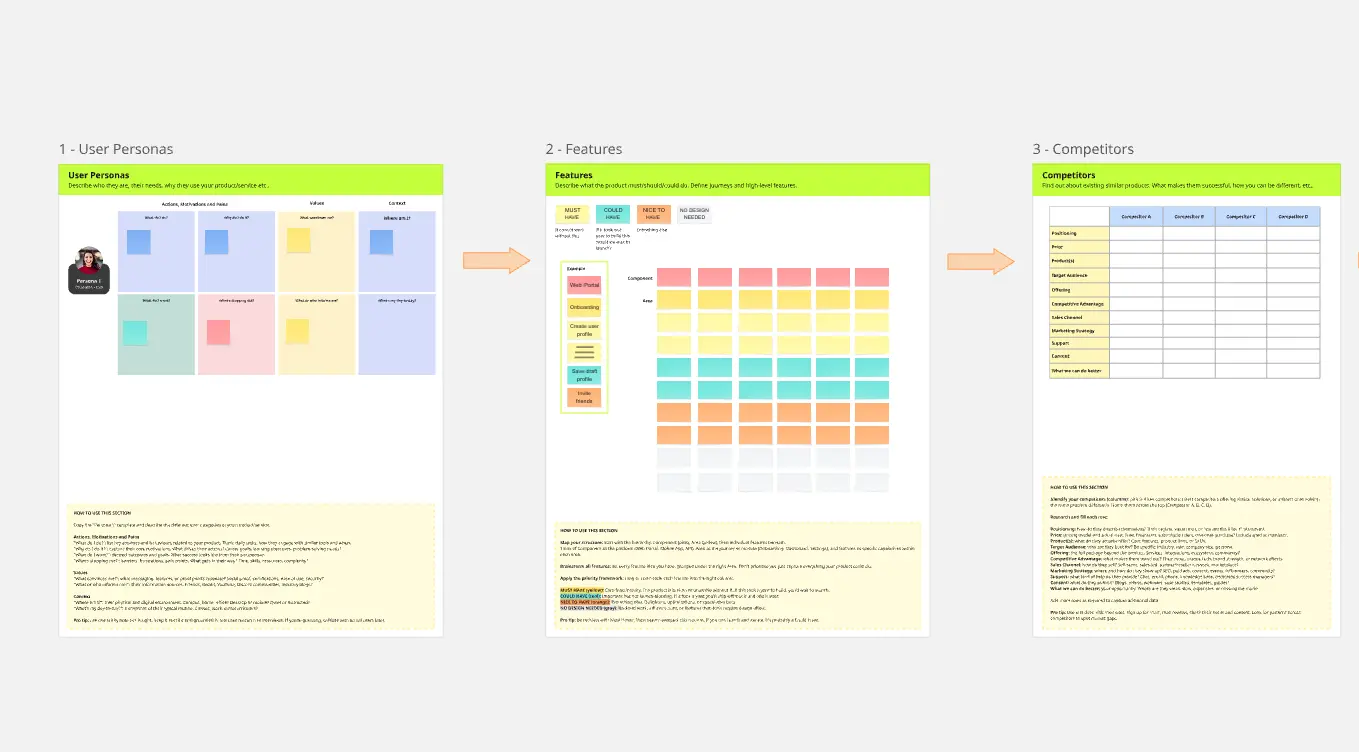Click the NICE TO HAVE legend sticky
Viewport: 1359px width, 752px height.
point(653,214)
